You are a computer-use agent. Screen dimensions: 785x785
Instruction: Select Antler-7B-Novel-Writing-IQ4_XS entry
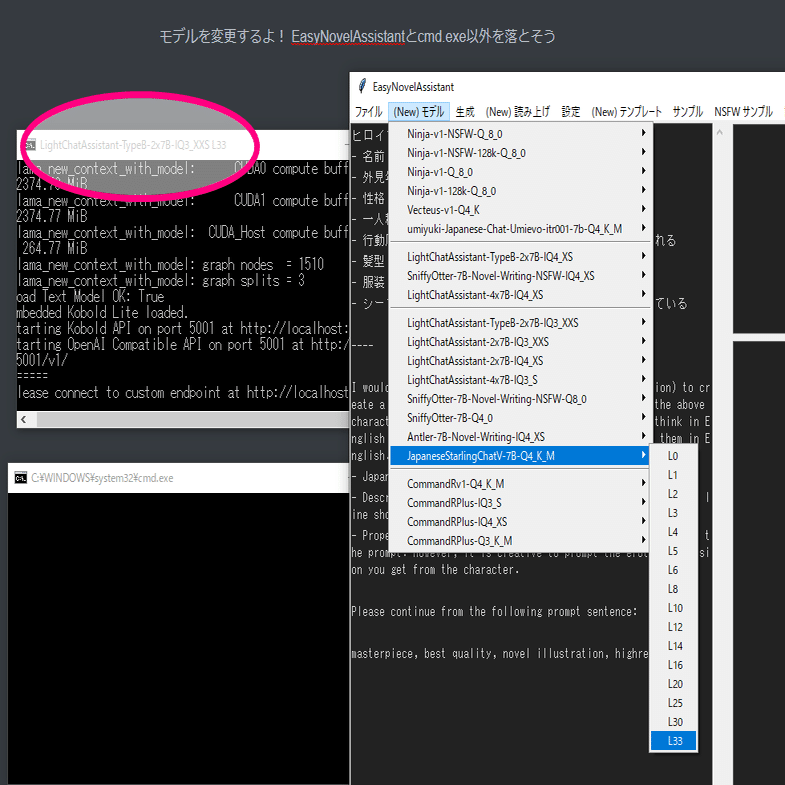pos(521,437)
